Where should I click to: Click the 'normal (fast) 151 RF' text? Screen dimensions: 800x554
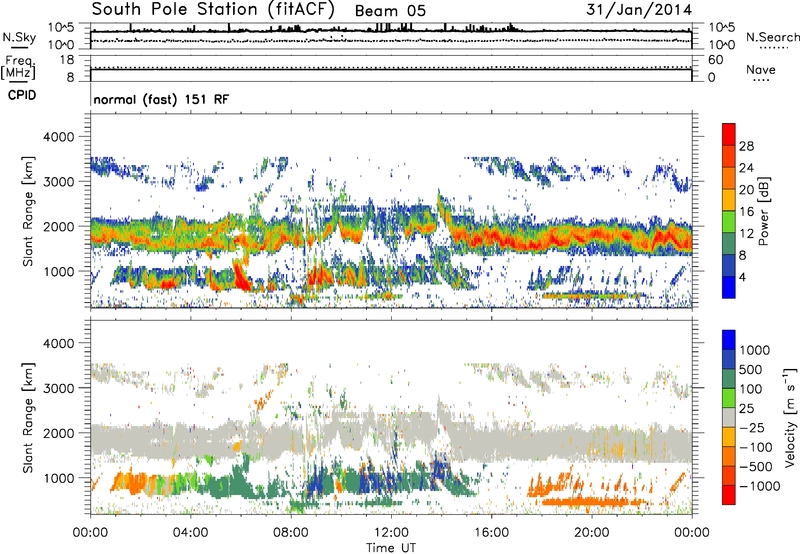click(x=161, y=99)
